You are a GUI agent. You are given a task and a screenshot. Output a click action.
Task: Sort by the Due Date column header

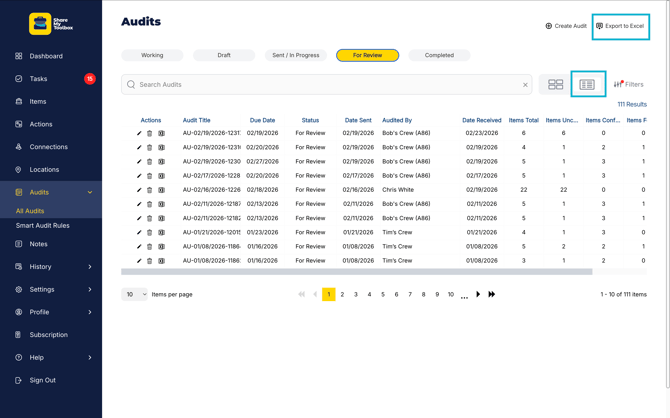[x=262, y=120]
